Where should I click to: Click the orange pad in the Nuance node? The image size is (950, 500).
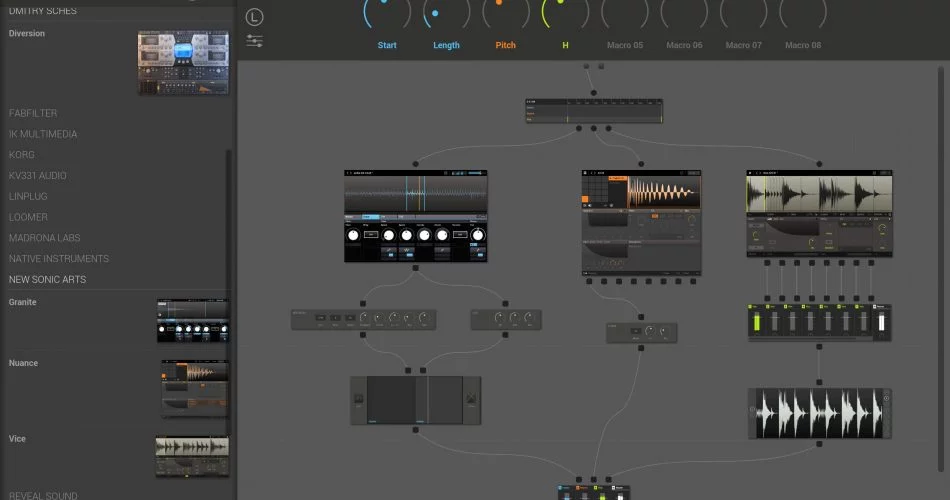pos(585,199)
